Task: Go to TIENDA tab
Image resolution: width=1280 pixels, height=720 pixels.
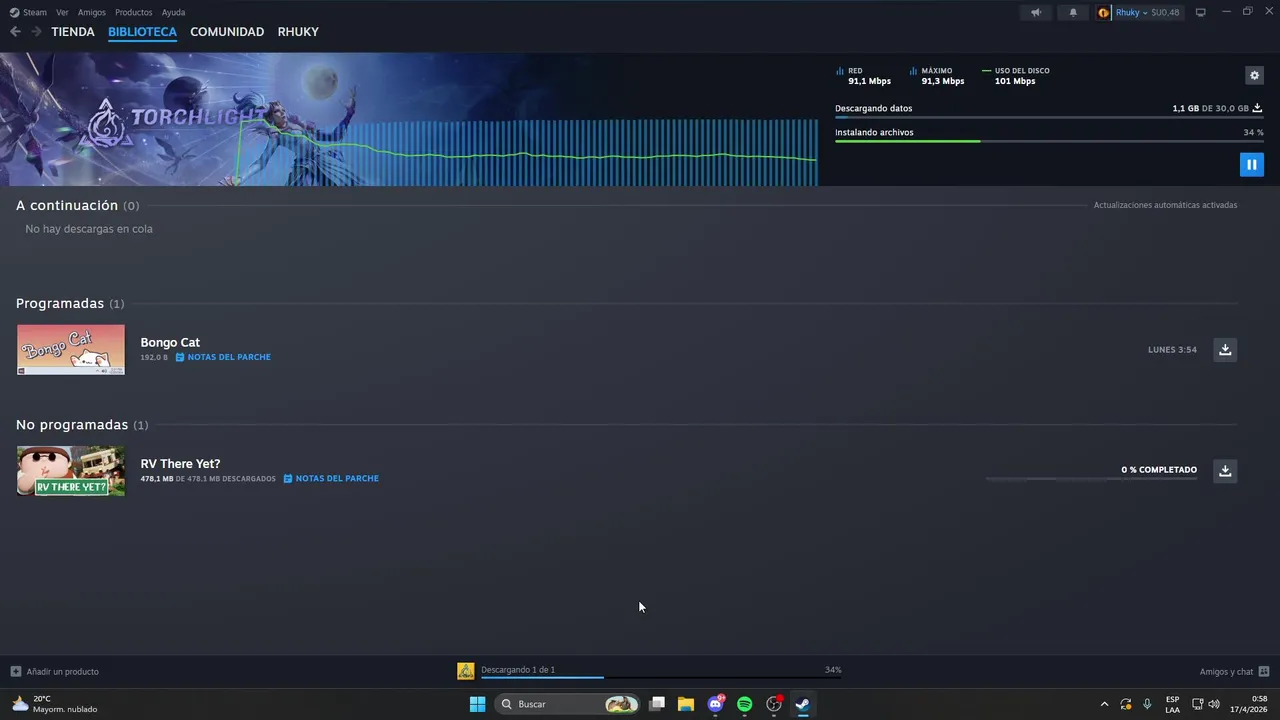Action: coord(73,32)
